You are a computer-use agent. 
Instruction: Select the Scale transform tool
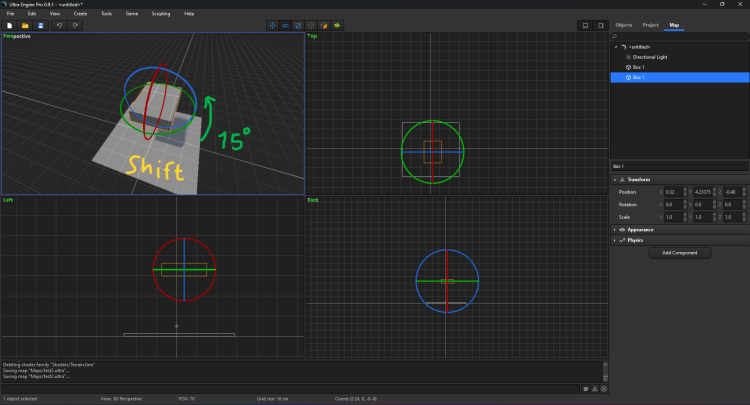coord(299,25)
